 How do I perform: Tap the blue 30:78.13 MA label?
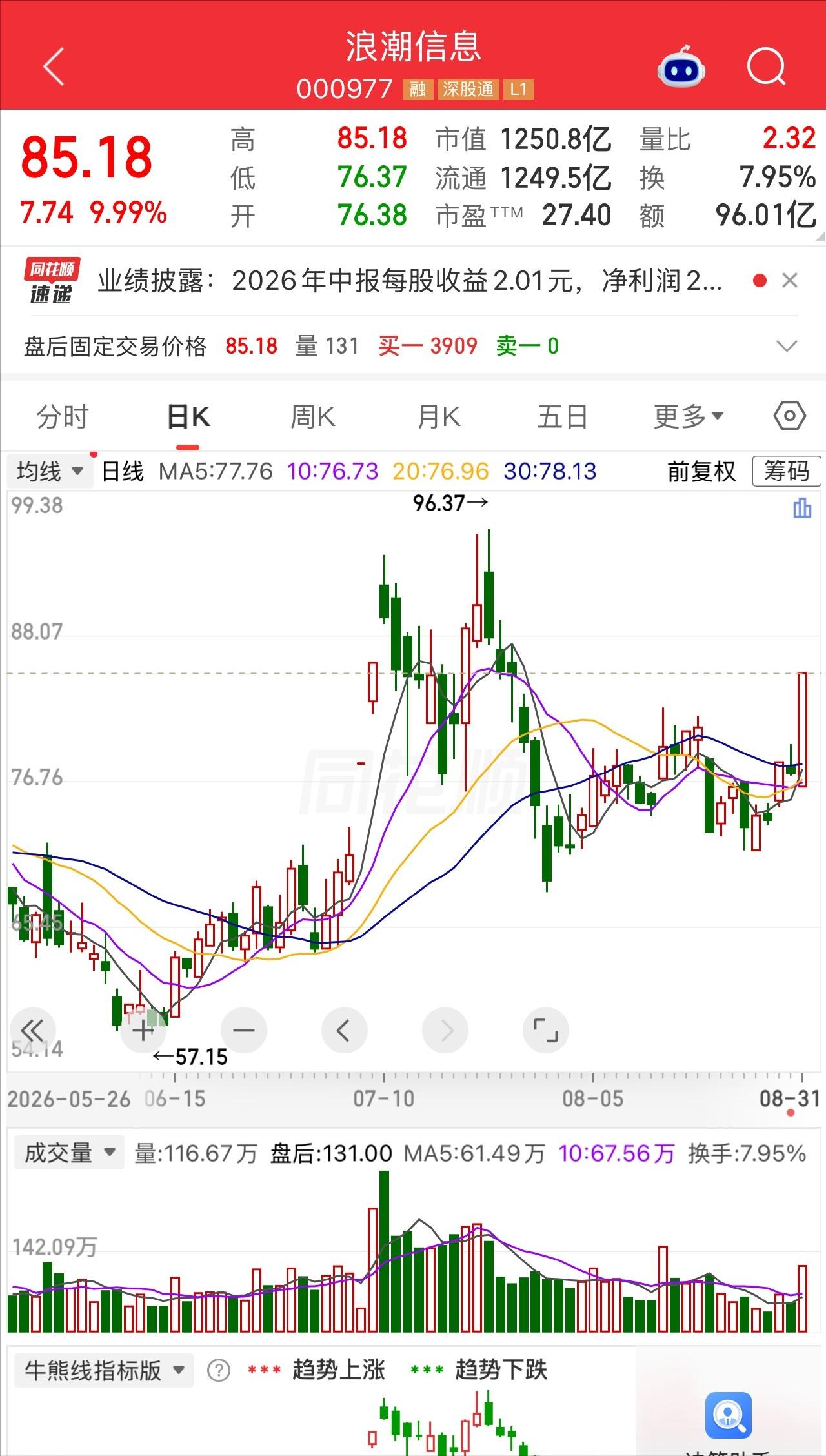click(550, 471)
